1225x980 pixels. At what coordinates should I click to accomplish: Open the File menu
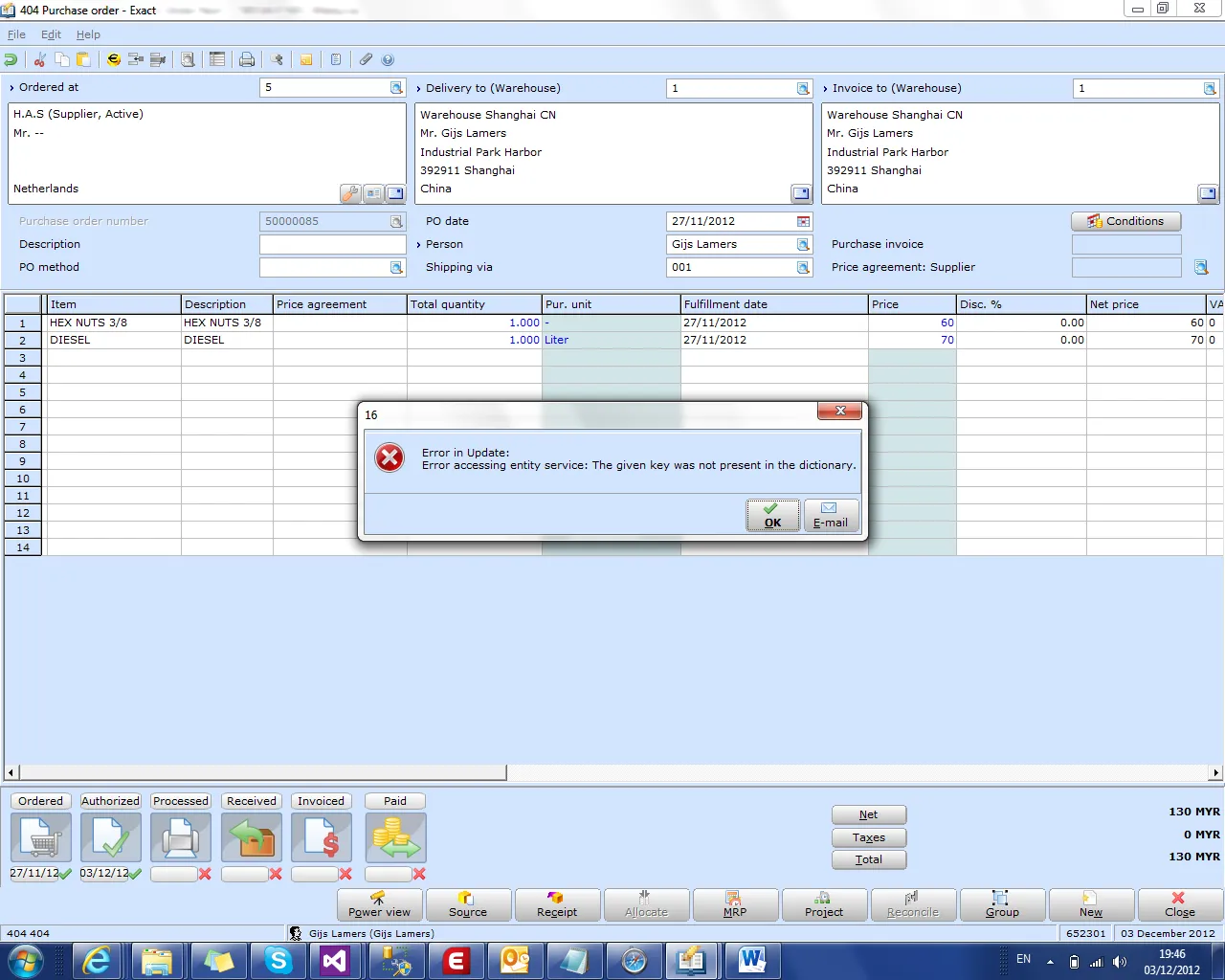[16, 34]
